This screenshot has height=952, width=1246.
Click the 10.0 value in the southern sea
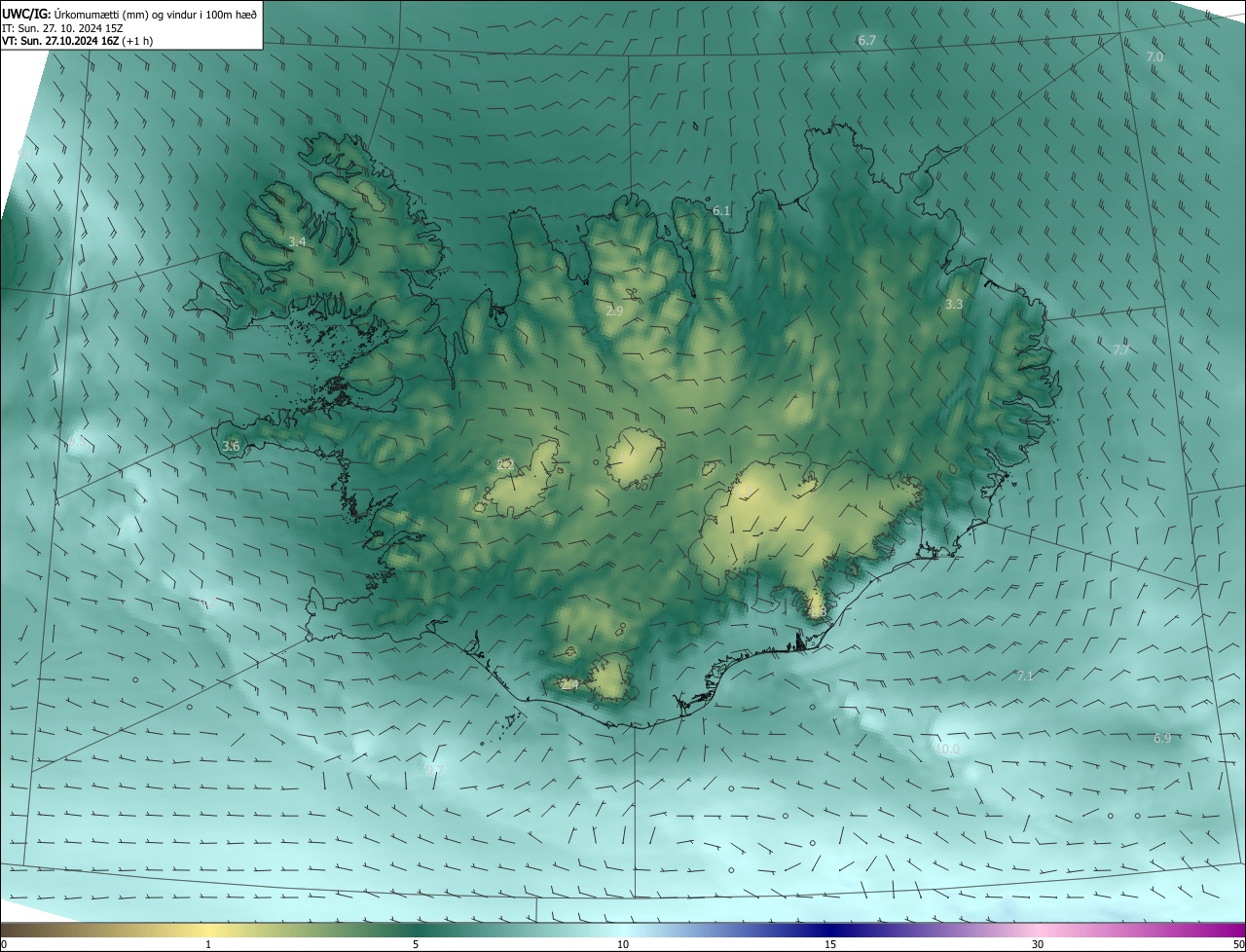click(947, 749)
